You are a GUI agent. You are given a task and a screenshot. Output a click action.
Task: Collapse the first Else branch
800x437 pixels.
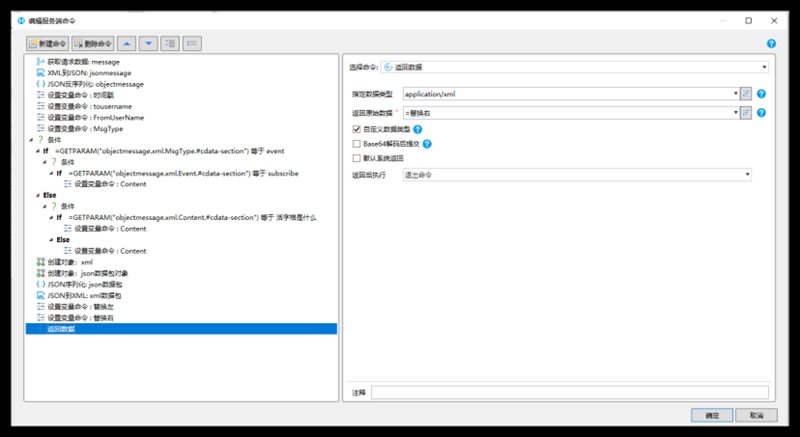pyautogui.click(x=38, y=195)
